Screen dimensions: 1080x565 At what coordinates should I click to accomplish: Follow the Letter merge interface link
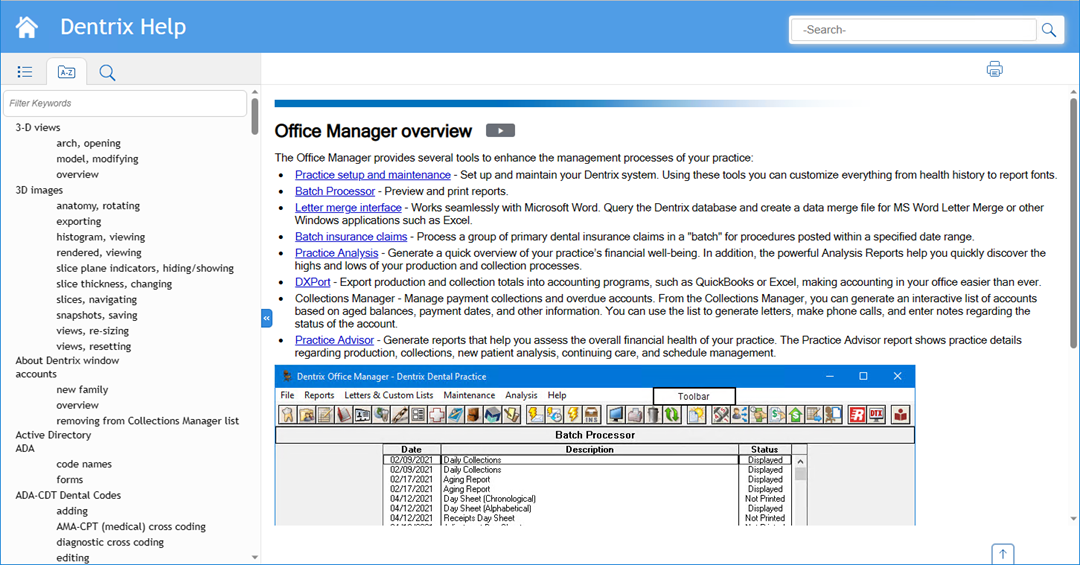tap(348, 208)
